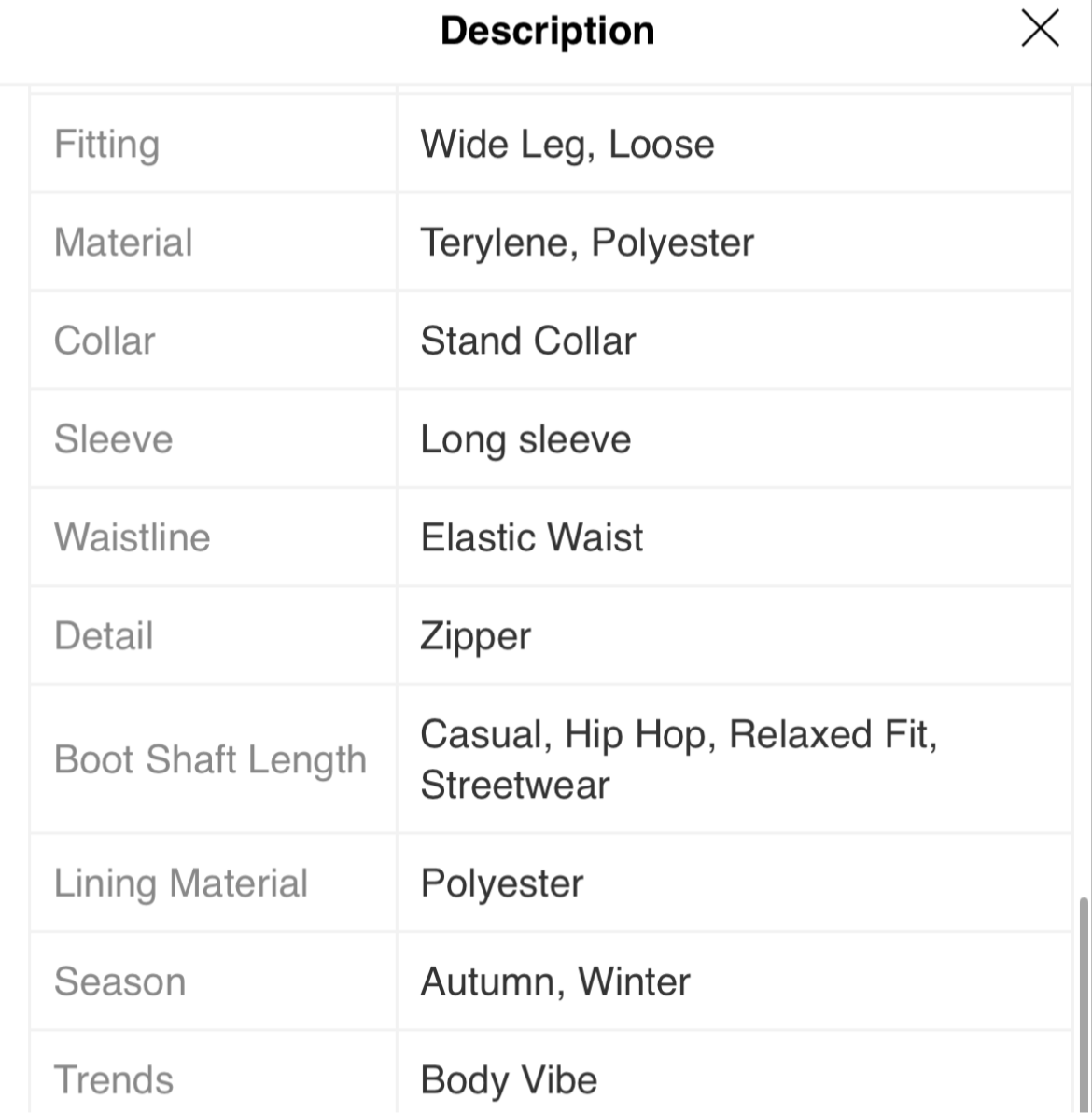Screen dimensions: 1092x1113
Task: Select the Stand Collar value
Action: [x=528, y=341]
